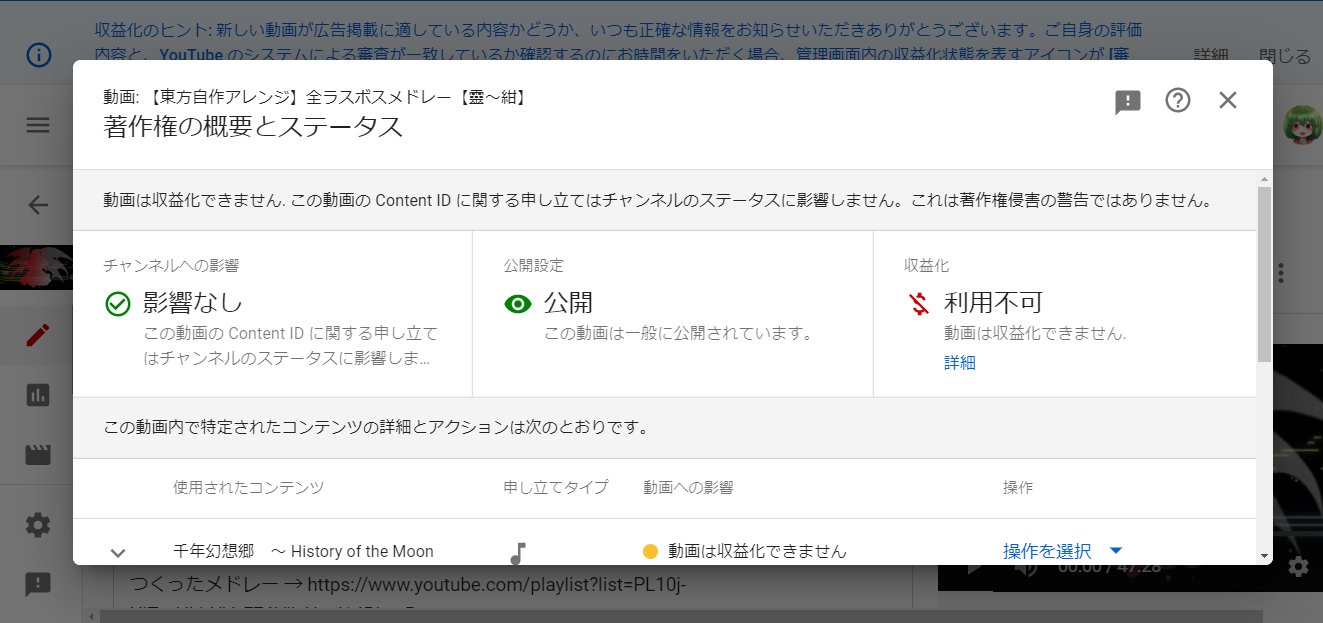Click the report-issue icon in the dialog header

coord(1127,101)
